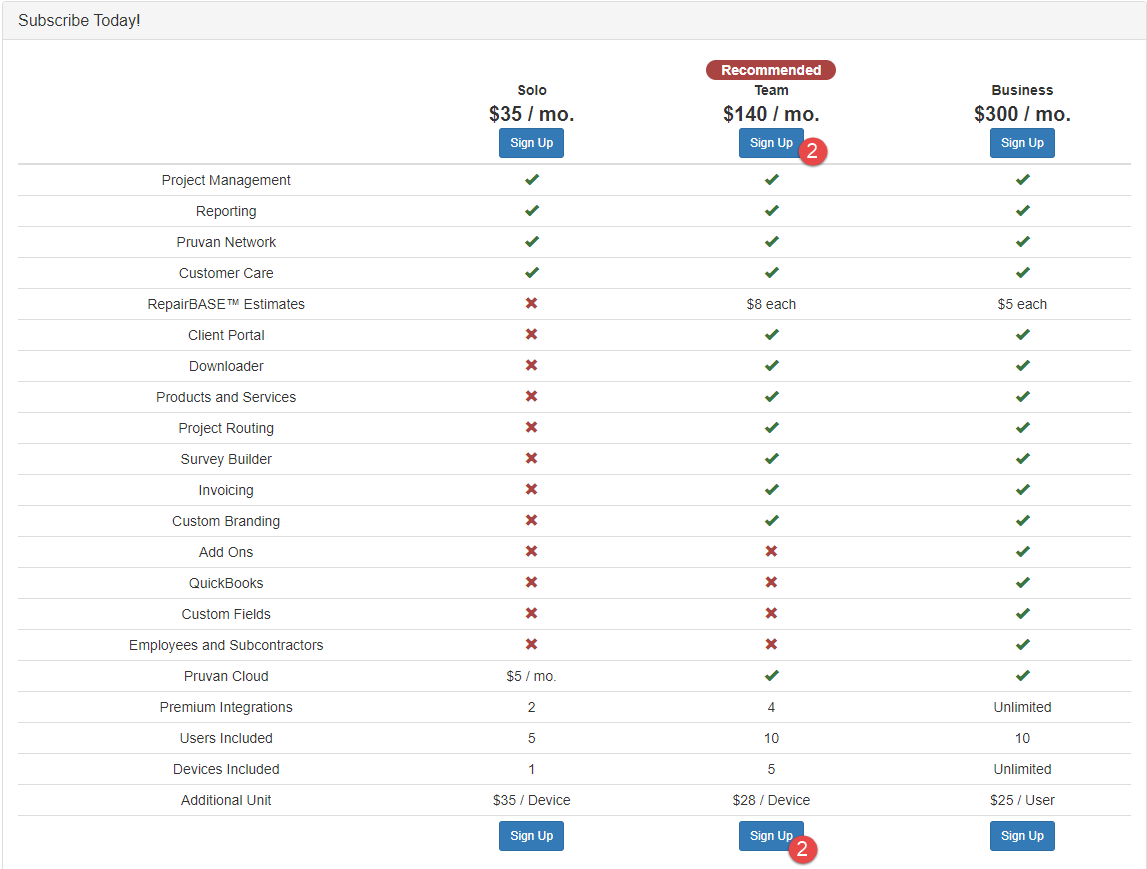
Task: Click the Business QuickBooks checkmark icon
Action: pyautogui.click(x=1022, y=583)
